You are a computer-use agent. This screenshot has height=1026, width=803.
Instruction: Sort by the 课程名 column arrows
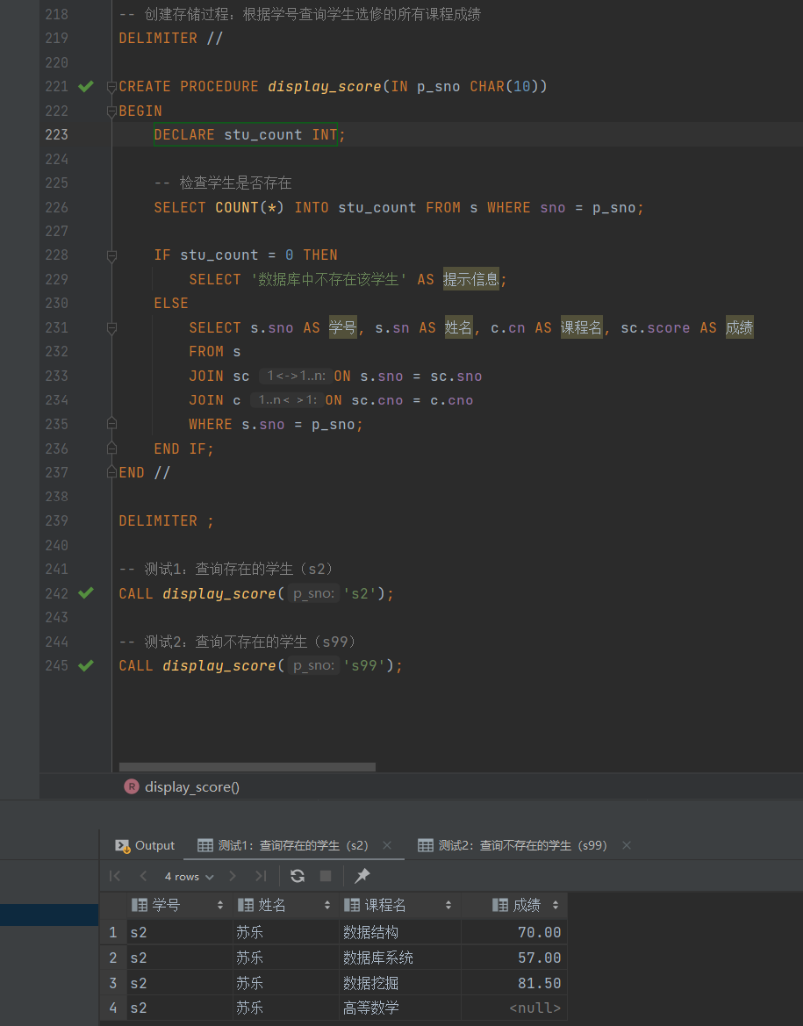tap(448, 906)
